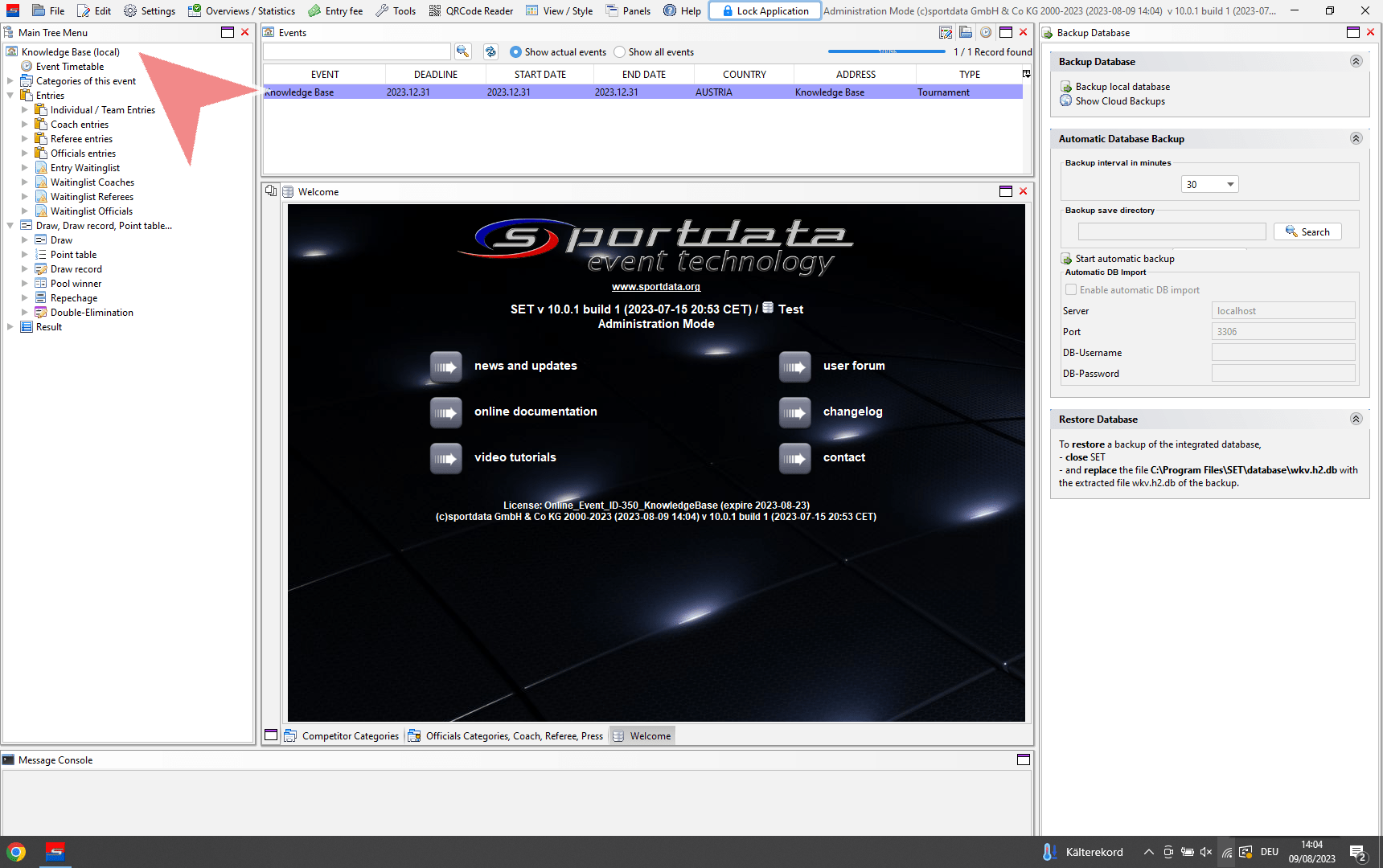Click the clock icon in Events header
Viewport: 1383px width, 868px height.
pyautogui.click(x=985, y=33)
